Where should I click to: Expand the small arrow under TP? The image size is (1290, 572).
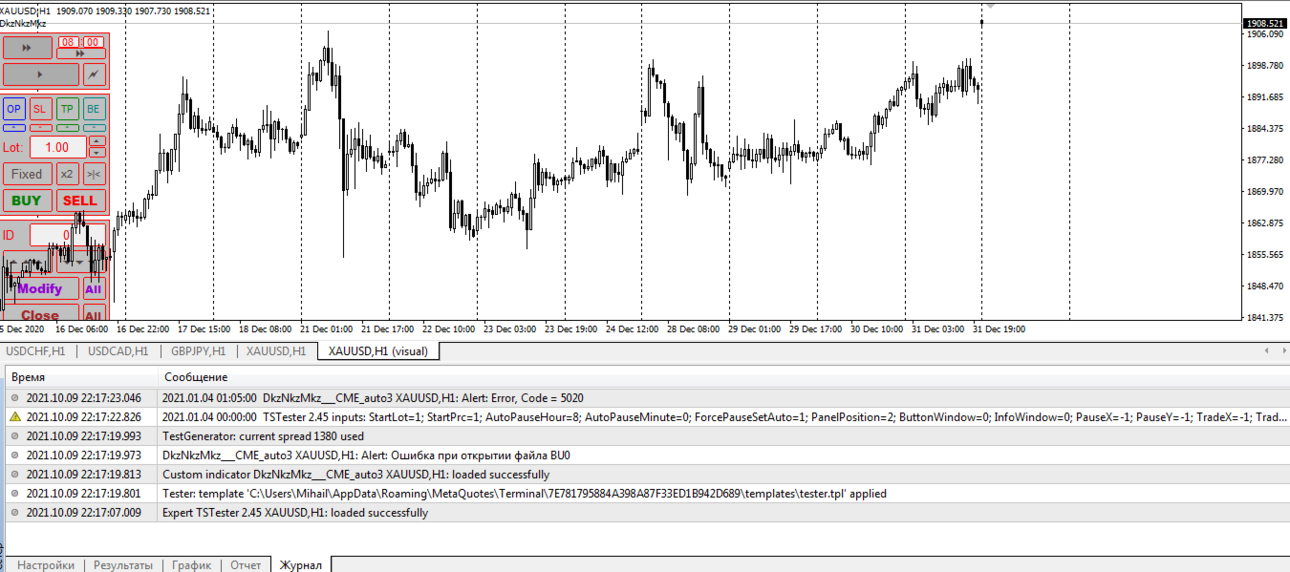tap(67, 127)
